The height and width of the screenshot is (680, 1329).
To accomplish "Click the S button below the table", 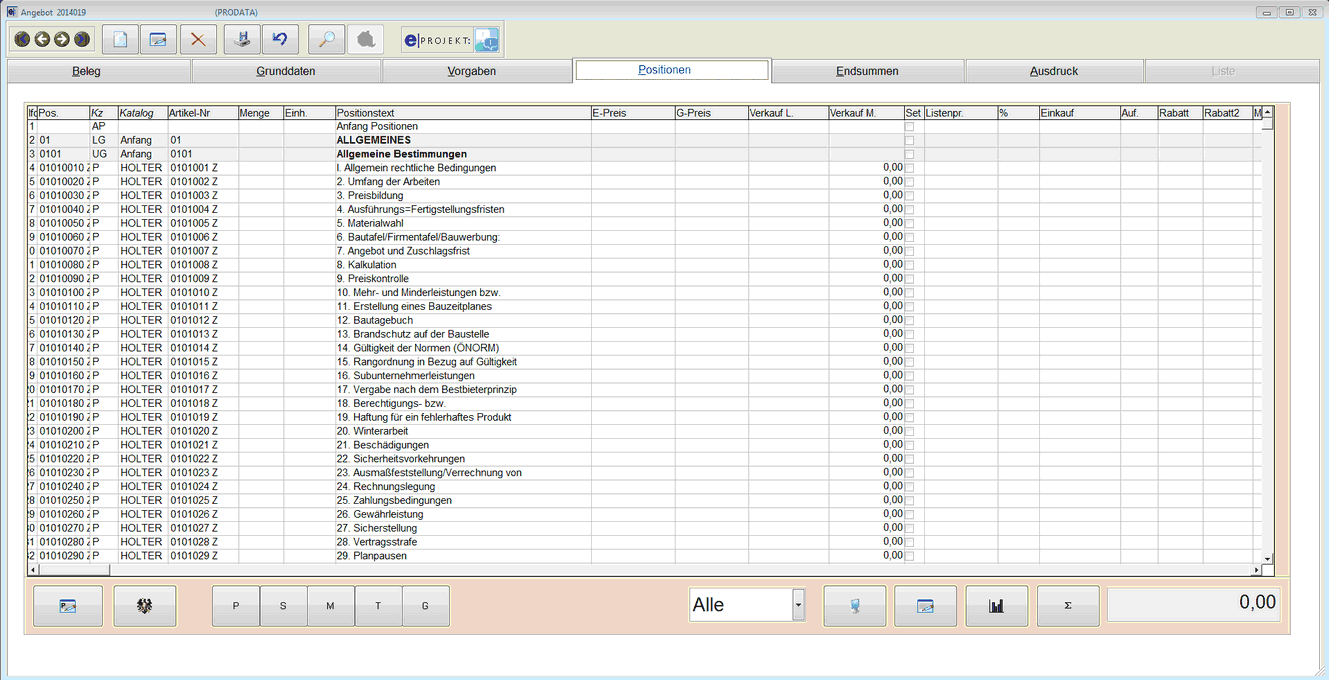I will tap(284, 606).
